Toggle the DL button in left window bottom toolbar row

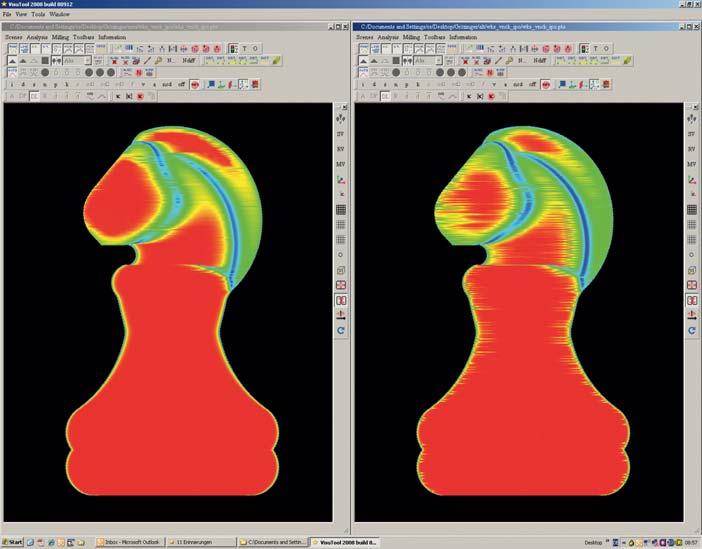click(34, 96)
